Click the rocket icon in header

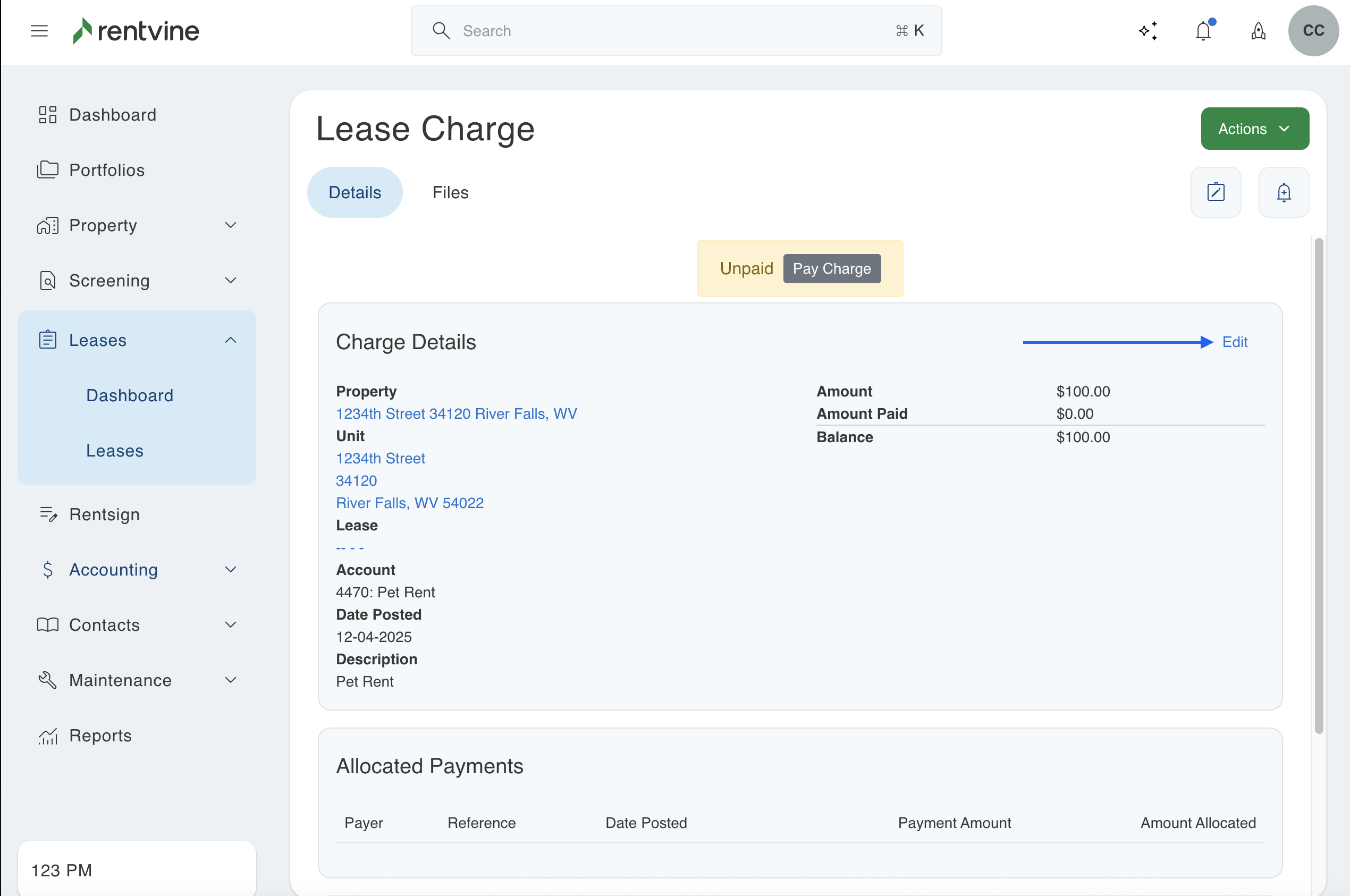click(x=1258, y=31)
